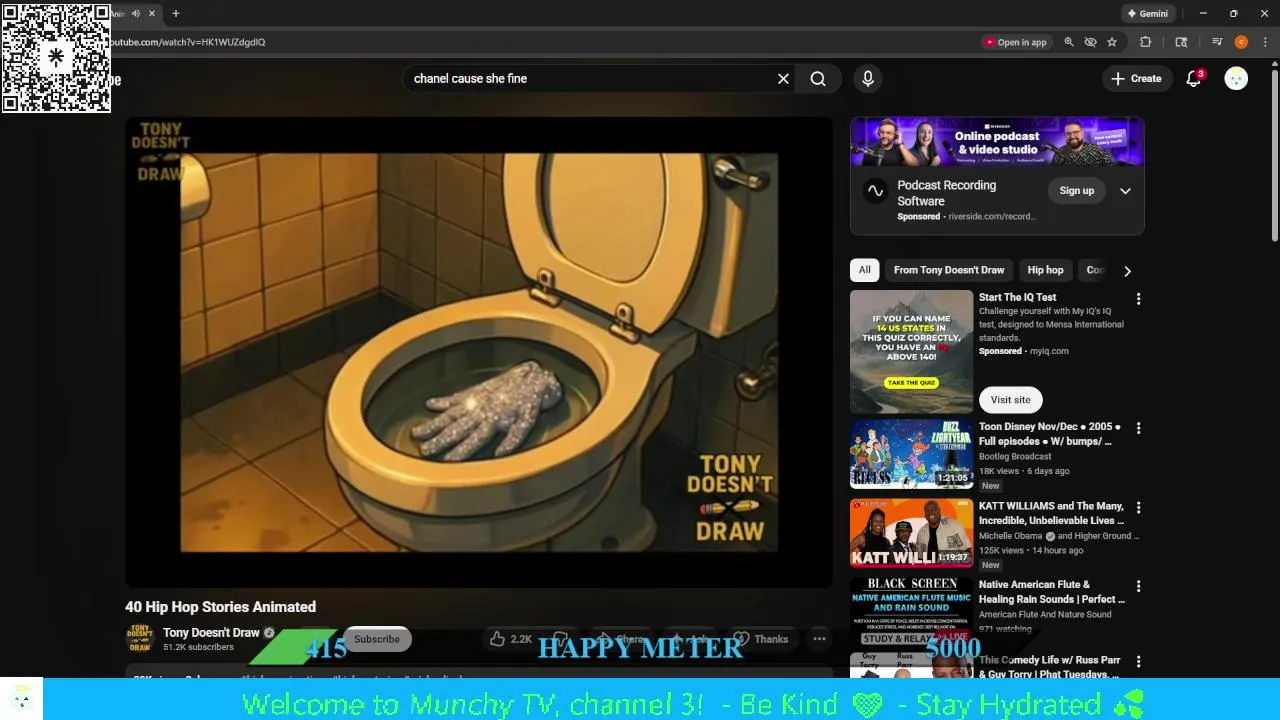Open the IQ test quiz thumbnail

point(911,351)
